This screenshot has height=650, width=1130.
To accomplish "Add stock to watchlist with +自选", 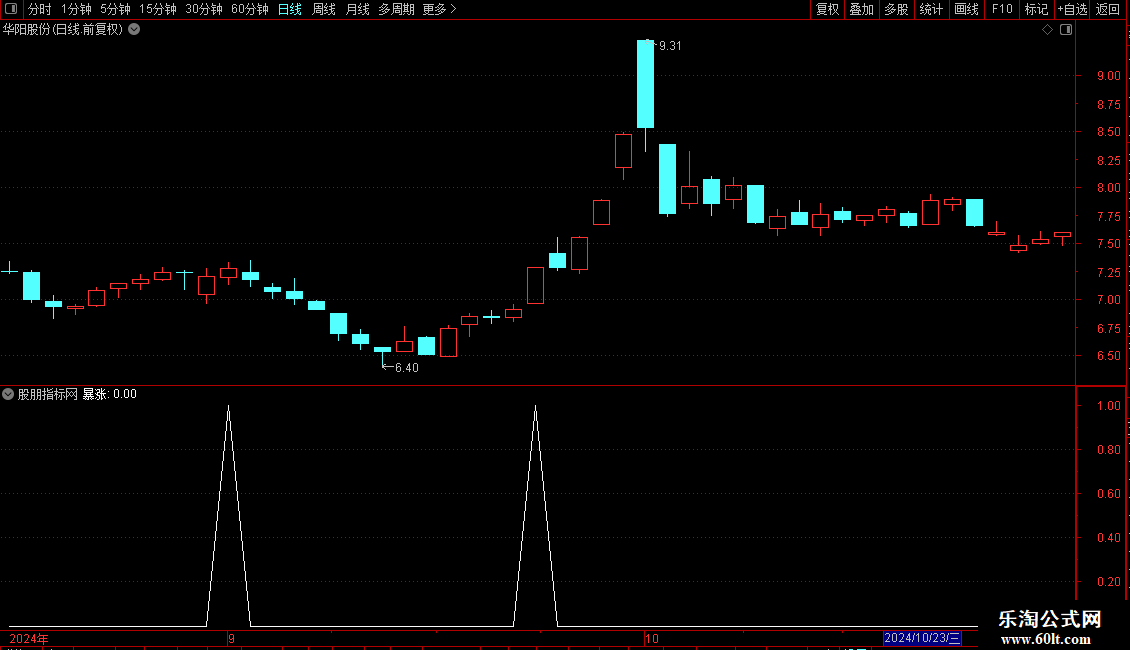I will 1072,9.
